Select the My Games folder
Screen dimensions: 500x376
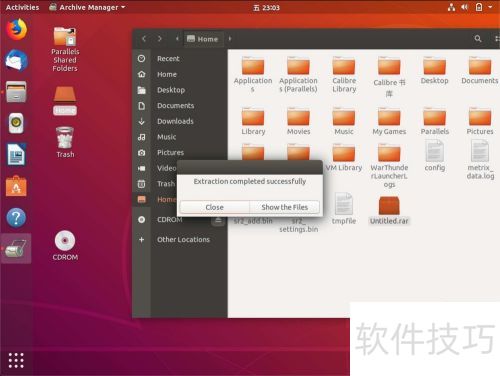pos(389,121)
